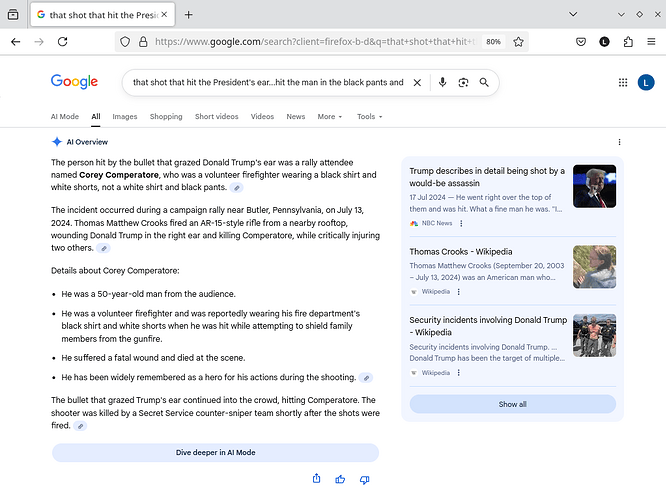Clear the search query text

tap(417, 82)
